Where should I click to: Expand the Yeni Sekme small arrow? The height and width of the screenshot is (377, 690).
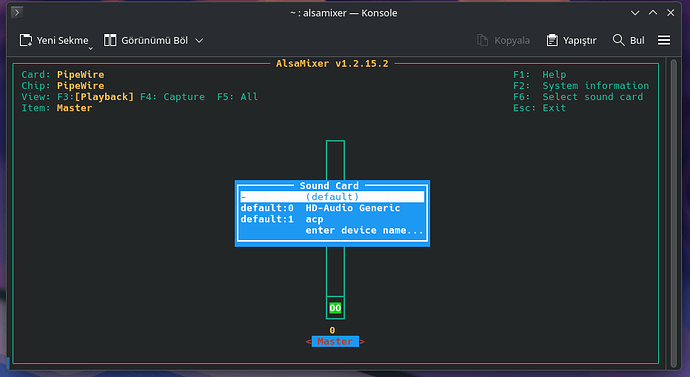91,48
